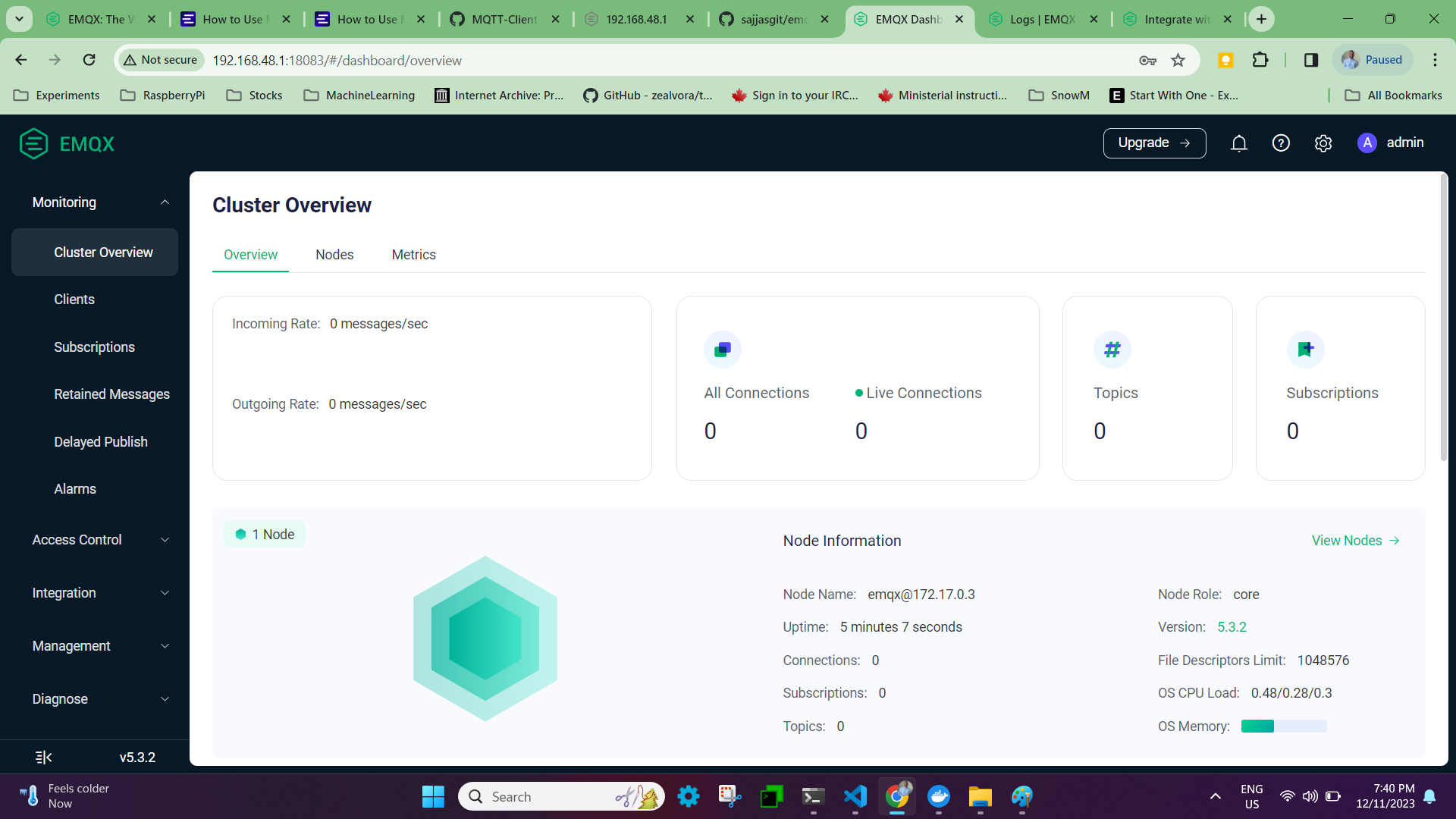This screenshot has width=1456, height=819.
Task: Open dashboard settings gear icon
Action: pos(1323,143)
